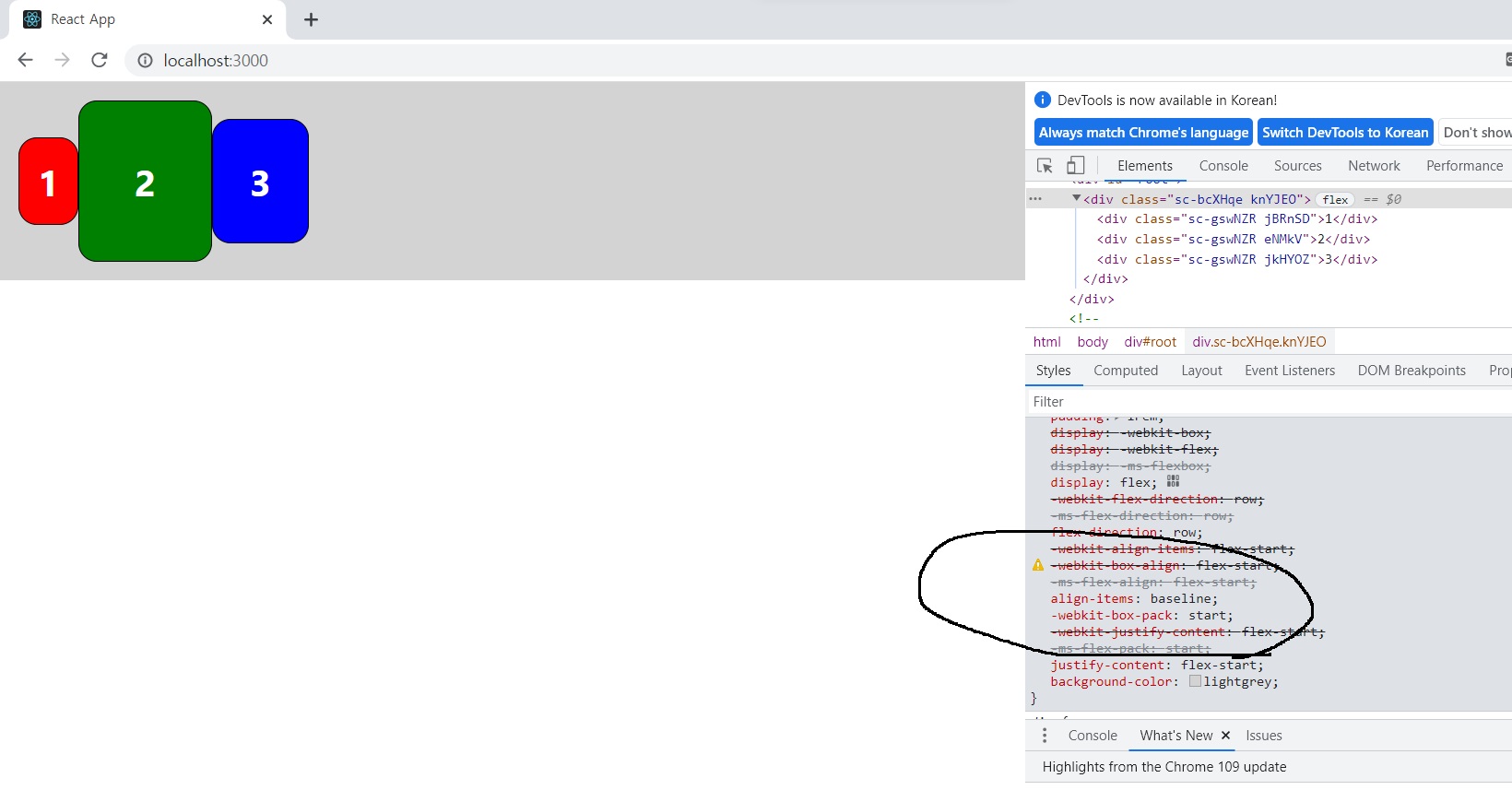Click the browser forward arrow
This screenshot has width=1512, height=790.
pos(62,60)
